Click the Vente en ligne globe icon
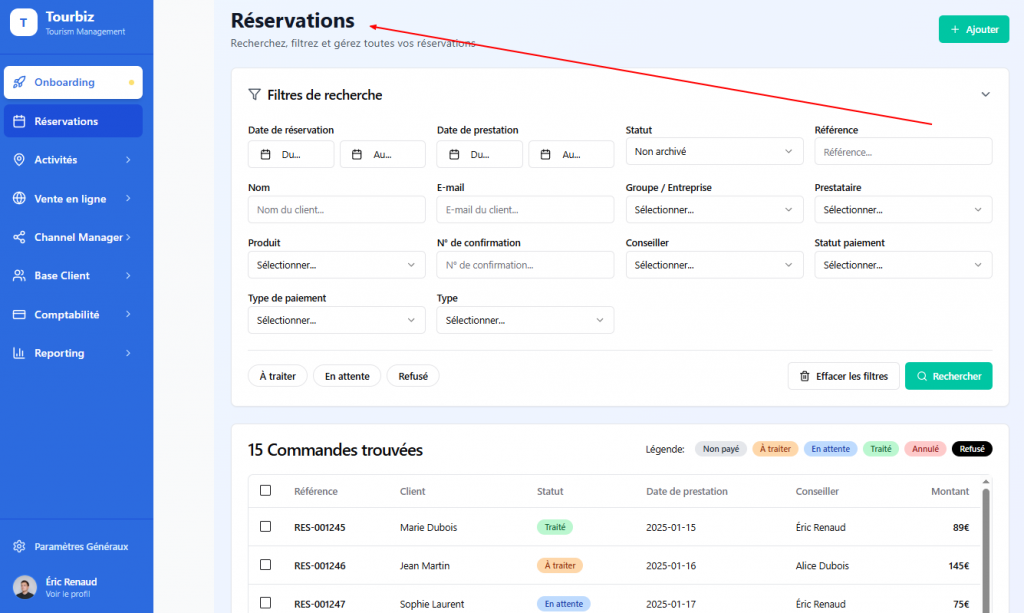Image resolution: width=1024 pixels, height=613 pixels. [19, 199]
